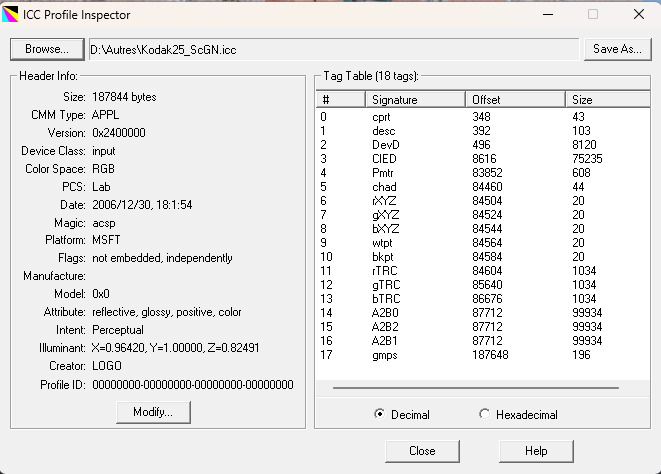The image size is (661, 474).
Task: Open Help via the Help button
Action: coord(536,451)
